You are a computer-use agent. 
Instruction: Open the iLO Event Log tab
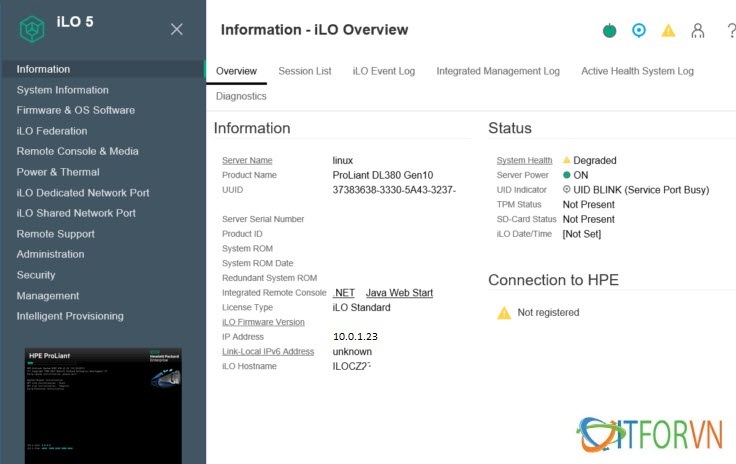pos(383,71)
